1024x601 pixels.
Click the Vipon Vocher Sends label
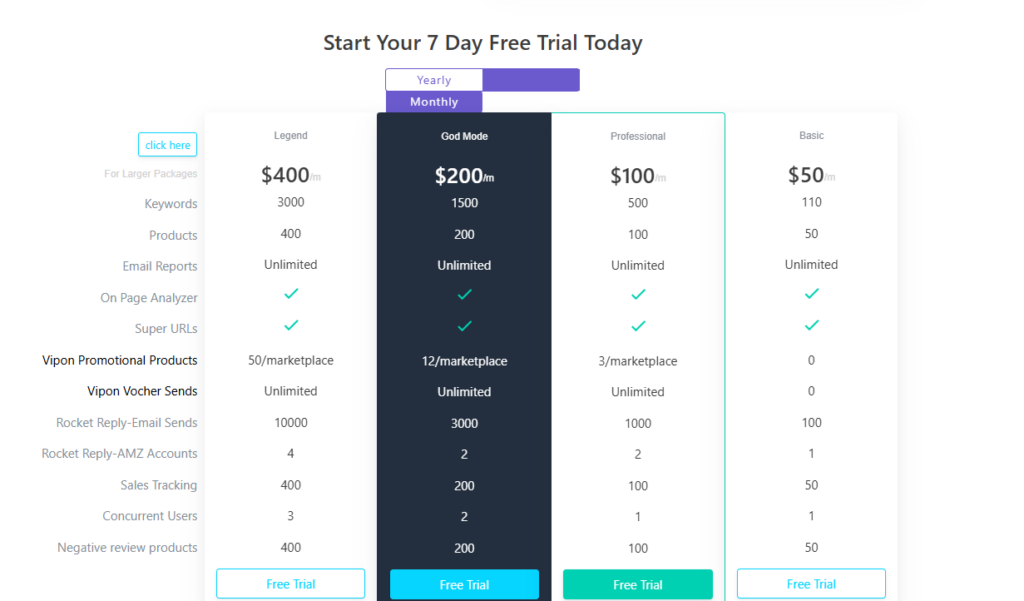[x=142, y=391]
